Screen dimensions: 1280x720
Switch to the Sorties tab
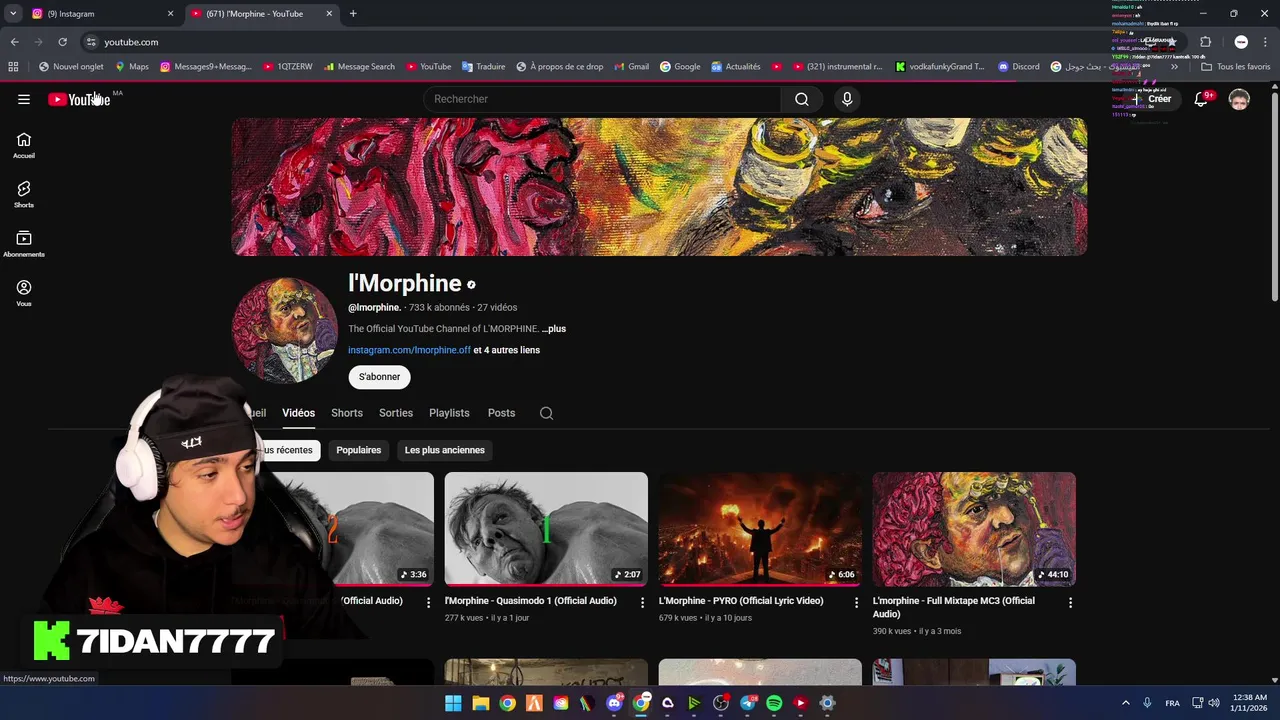click(x=396, y=413)
